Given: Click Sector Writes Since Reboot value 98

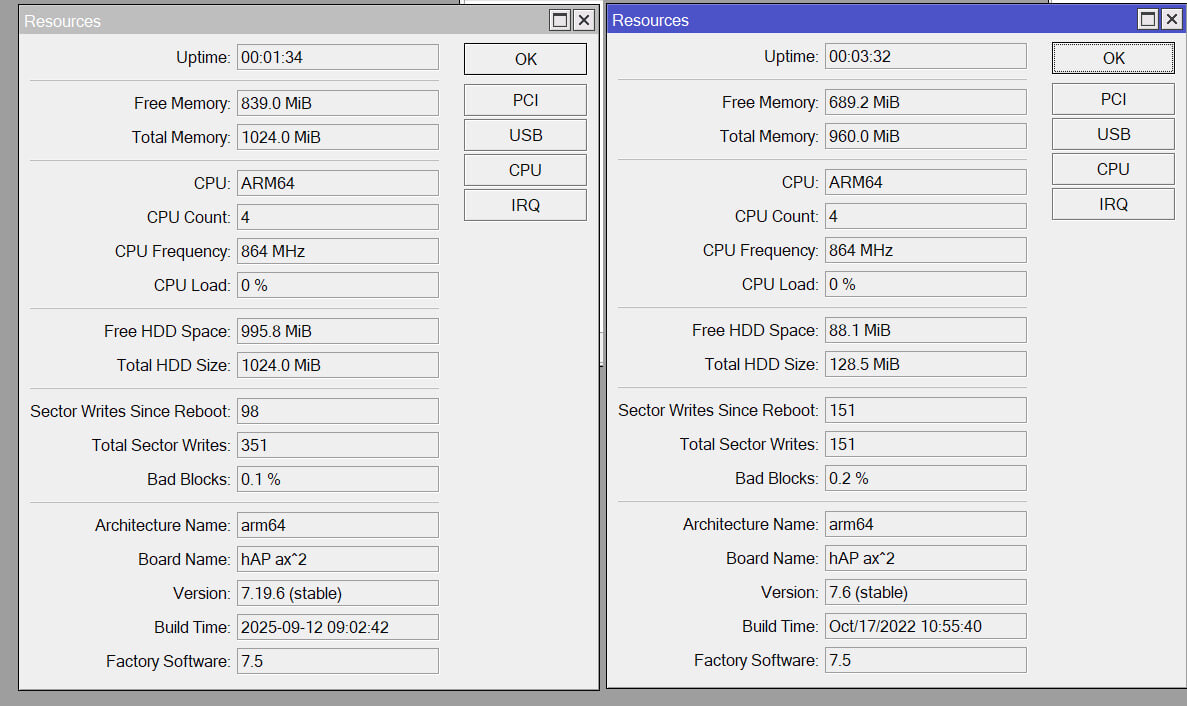Looking at the screenshot, I should pyautogui.click(x=338, y=412).
